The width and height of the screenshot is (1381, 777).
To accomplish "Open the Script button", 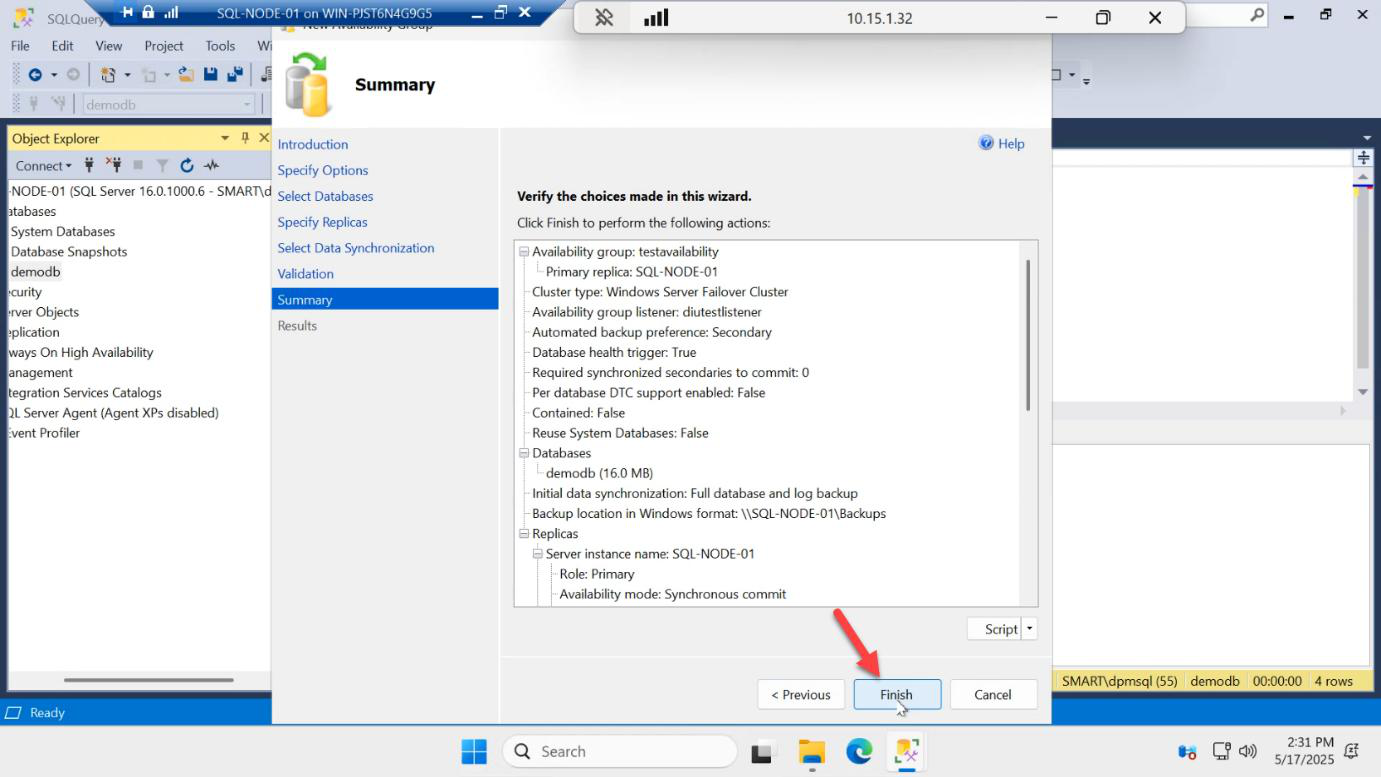I will click(994, 629).
